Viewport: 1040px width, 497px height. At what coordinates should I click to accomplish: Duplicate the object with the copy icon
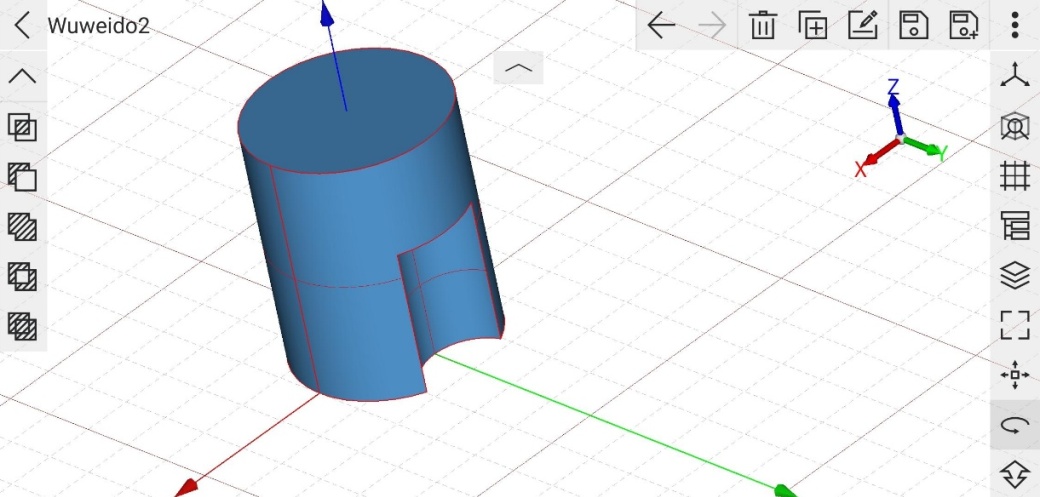[813, 25]
